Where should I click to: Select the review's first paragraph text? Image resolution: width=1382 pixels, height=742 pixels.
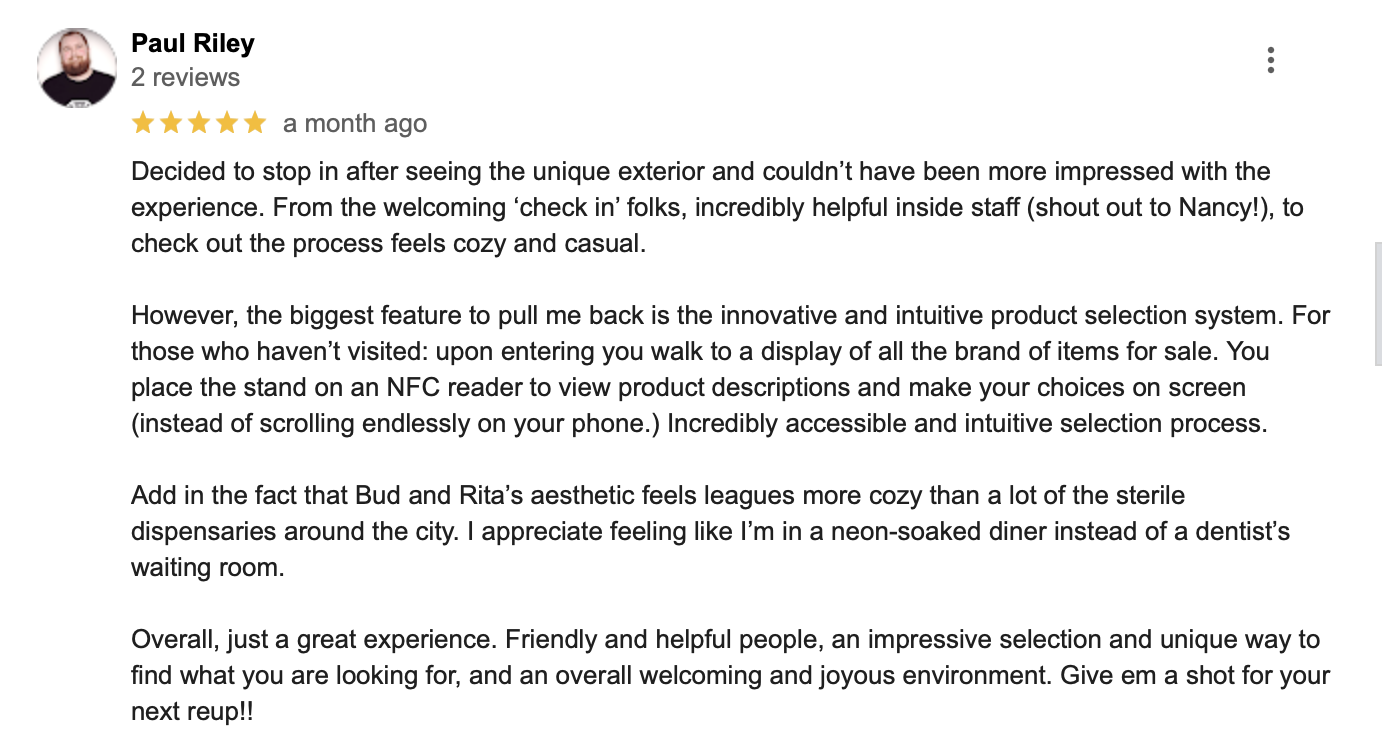[700, 207]
